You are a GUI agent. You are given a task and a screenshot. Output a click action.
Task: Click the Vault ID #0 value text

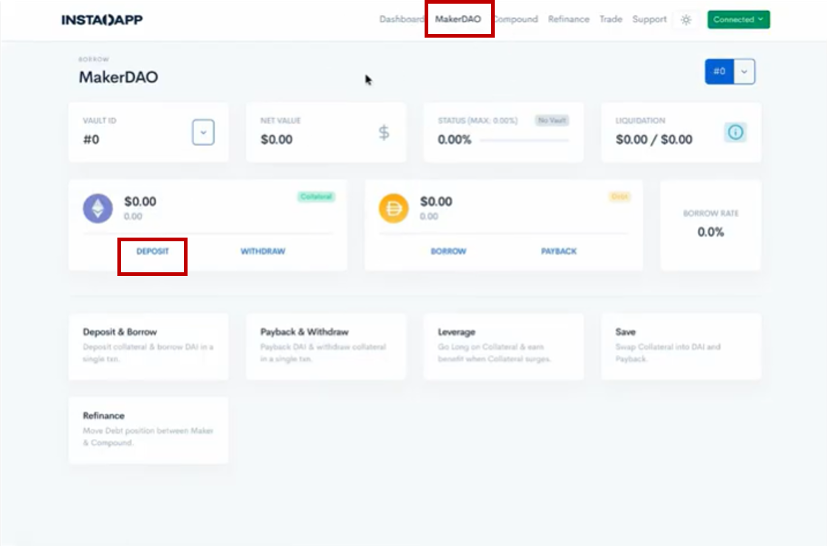point(91,140)
